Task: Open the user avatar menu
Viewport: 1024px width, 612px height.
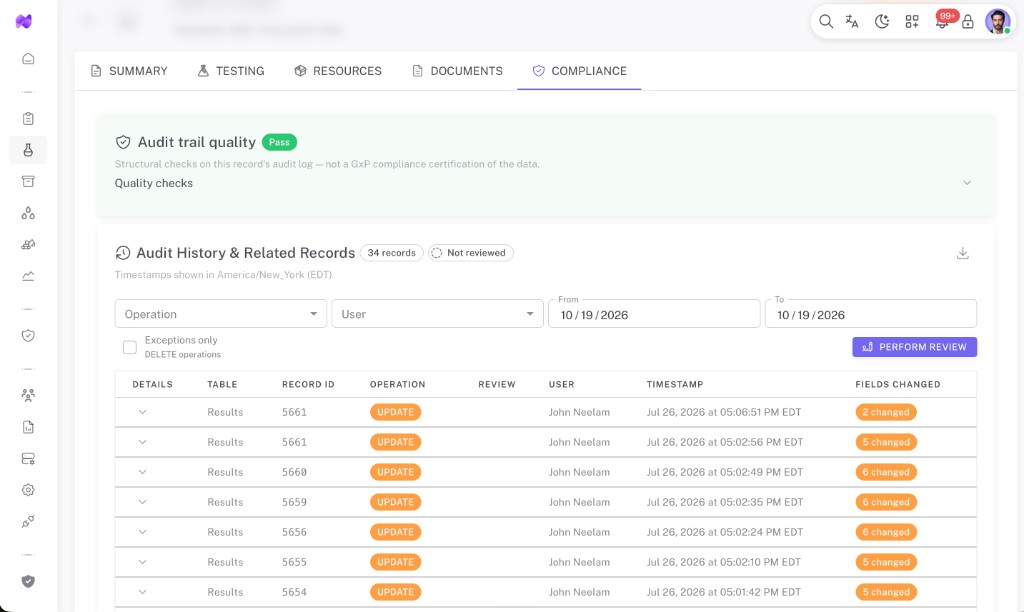Action: (997, 22)
